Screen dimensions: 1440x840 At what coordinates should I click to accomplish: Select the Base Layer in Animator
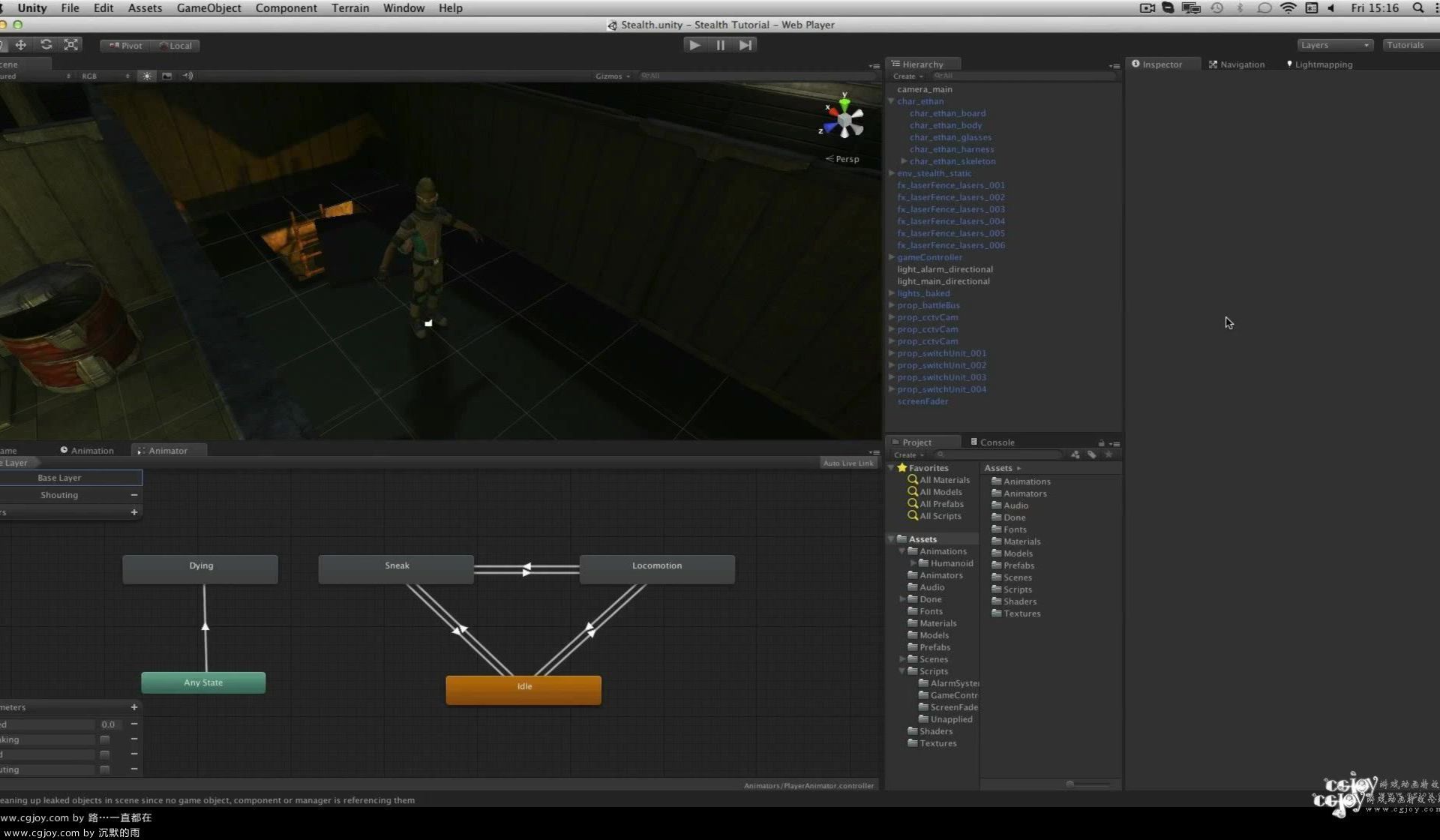[x=60, y=478]
